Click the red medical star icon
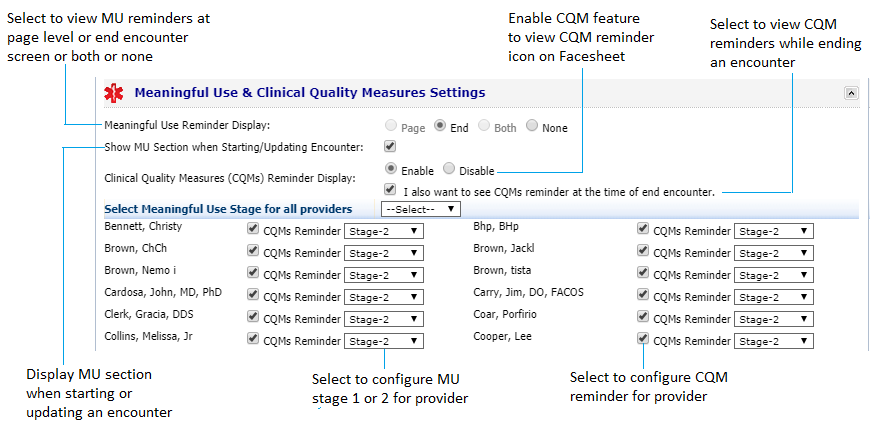This screenshot has height=425, width=872. (x=115, y=94)
